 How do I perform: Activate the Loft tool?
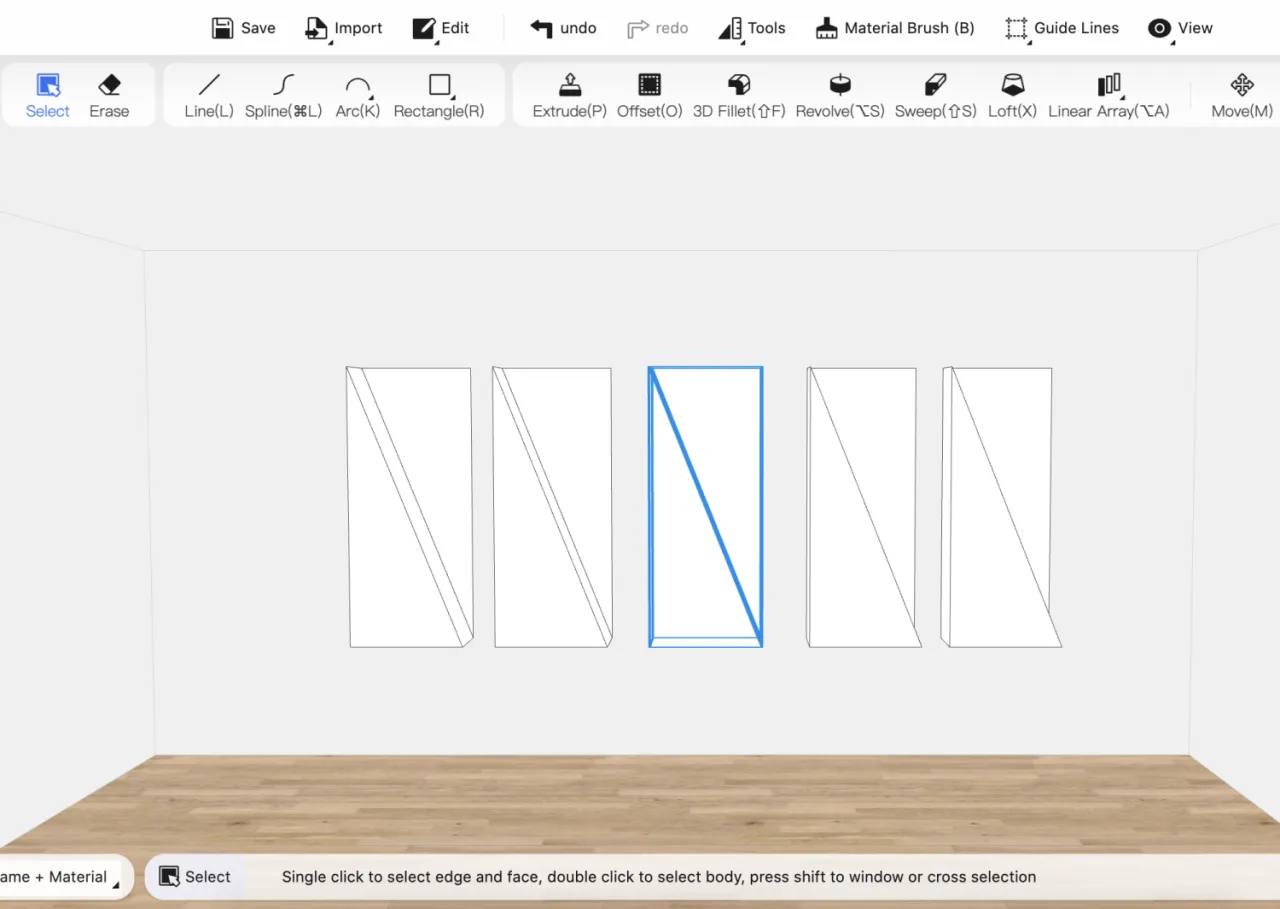[x=1012, y=85]
